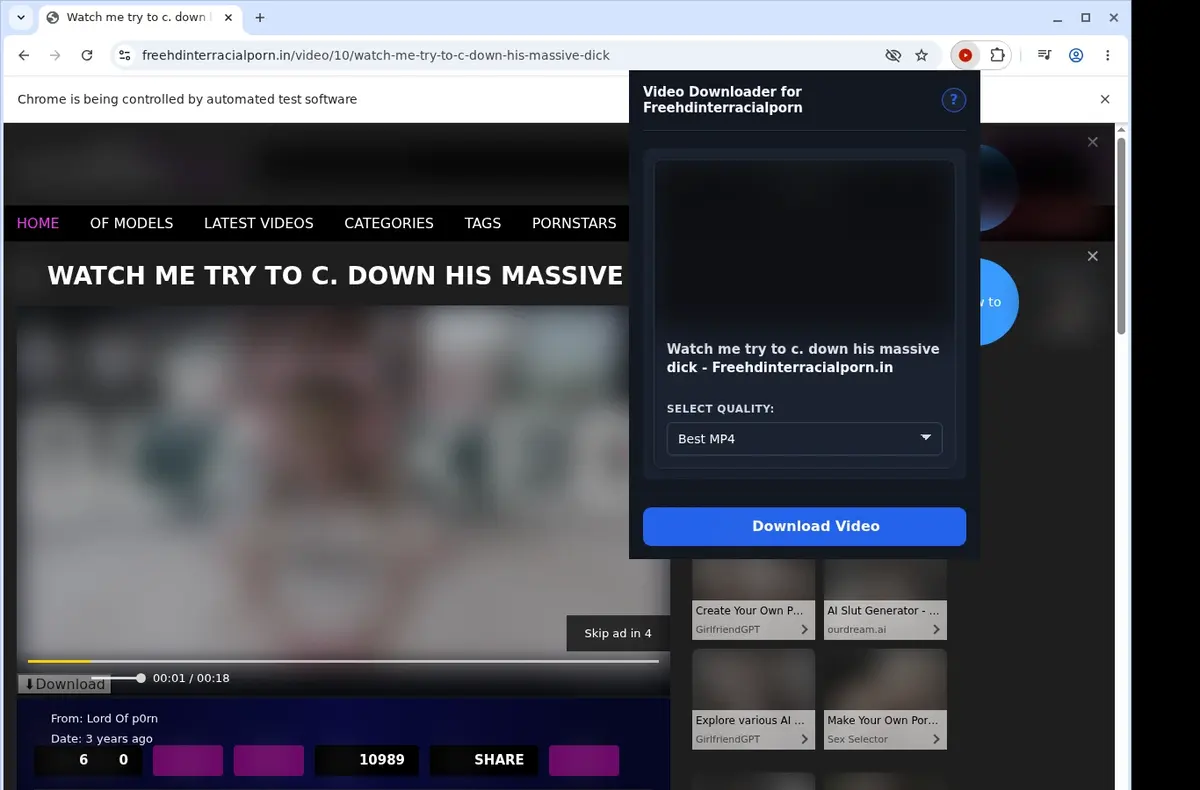Screen dimensions: 1200x790
Task: Open the ourdream.ai ad card
Action: click(885, 598)
